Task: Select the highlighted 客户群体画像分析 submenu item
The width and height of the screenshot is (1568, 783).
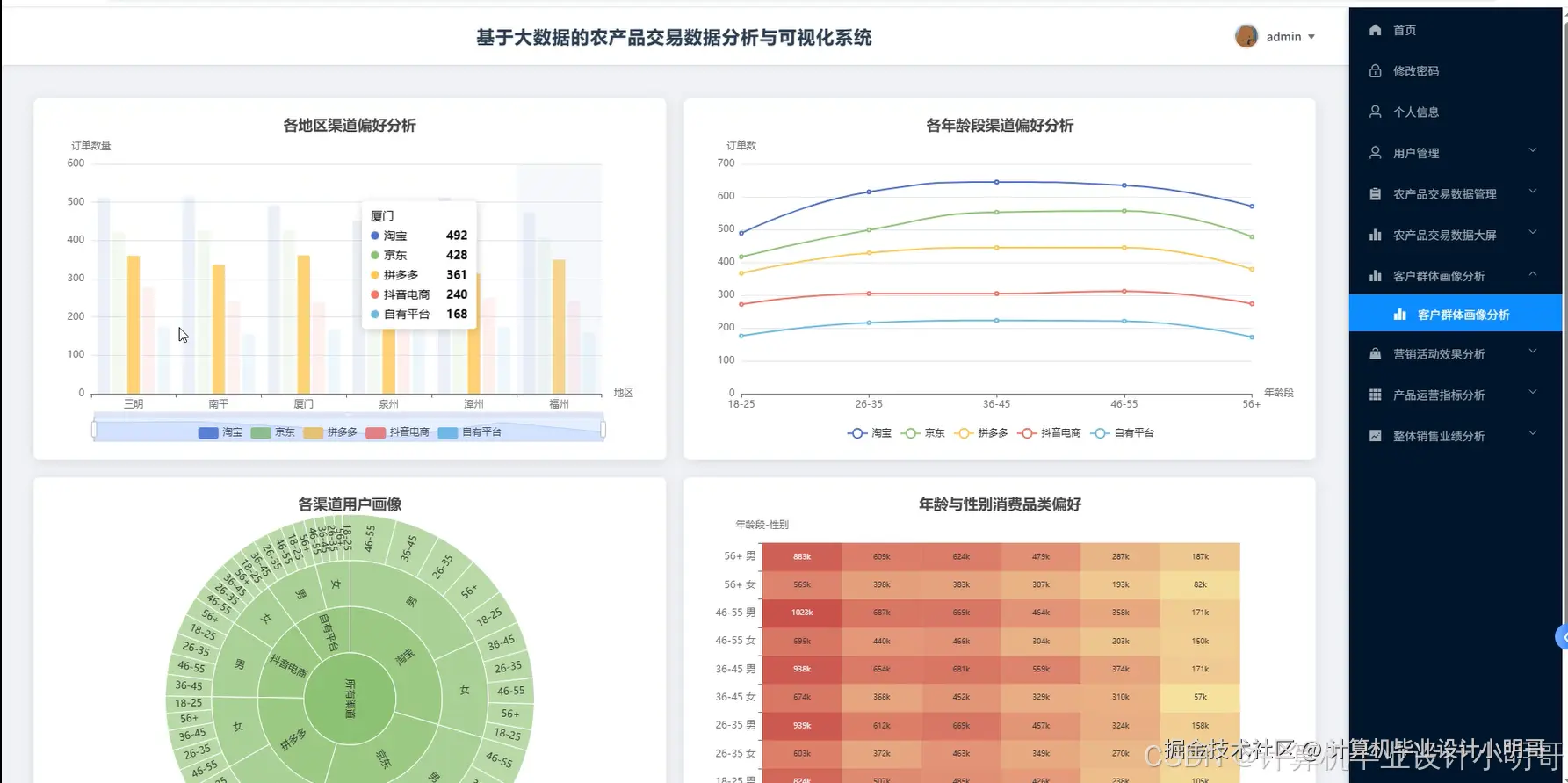Action: tap(1456, 315)
